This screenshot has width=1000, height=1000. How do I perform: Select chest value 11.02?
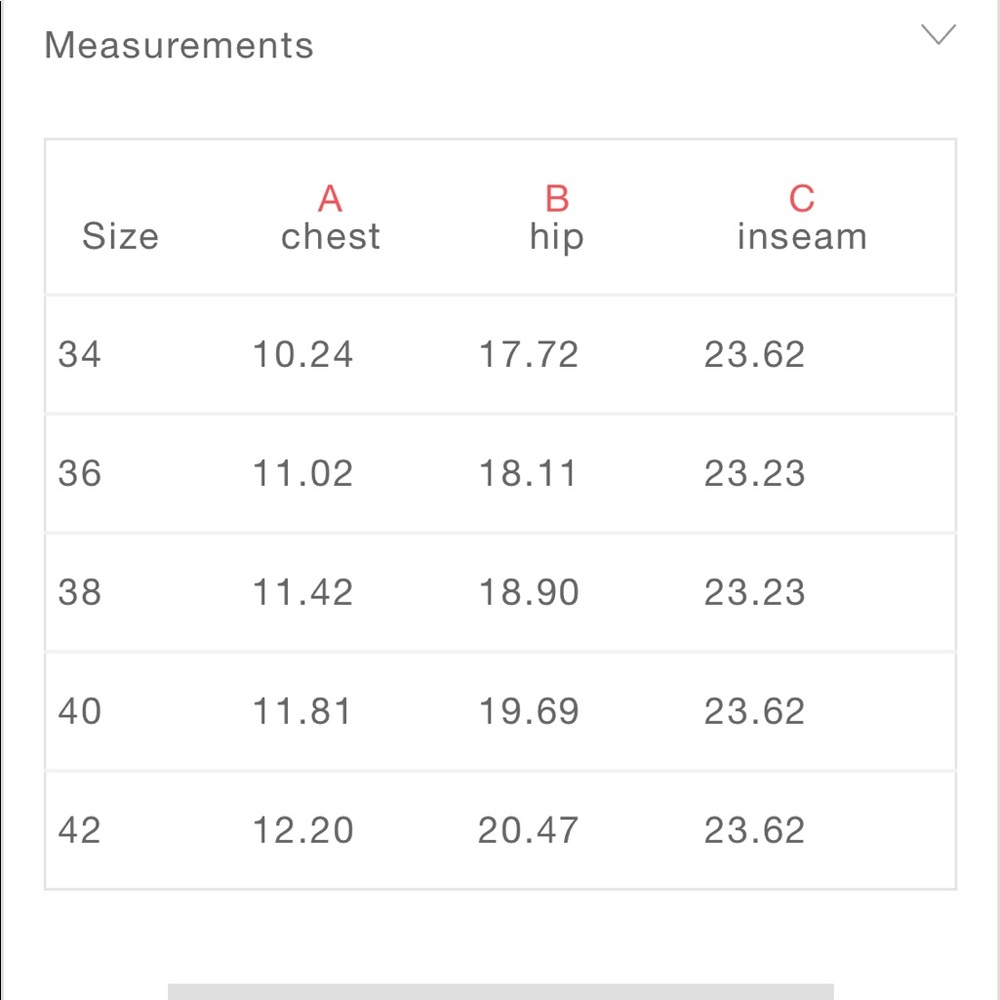303,473
